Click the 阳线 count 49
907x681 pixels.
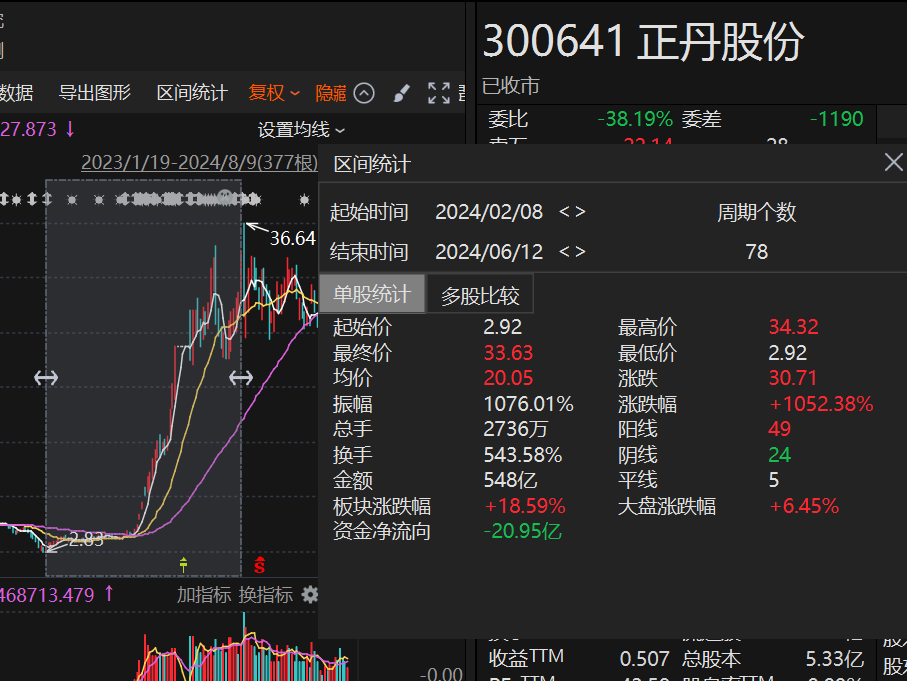[x=779, y=429]
